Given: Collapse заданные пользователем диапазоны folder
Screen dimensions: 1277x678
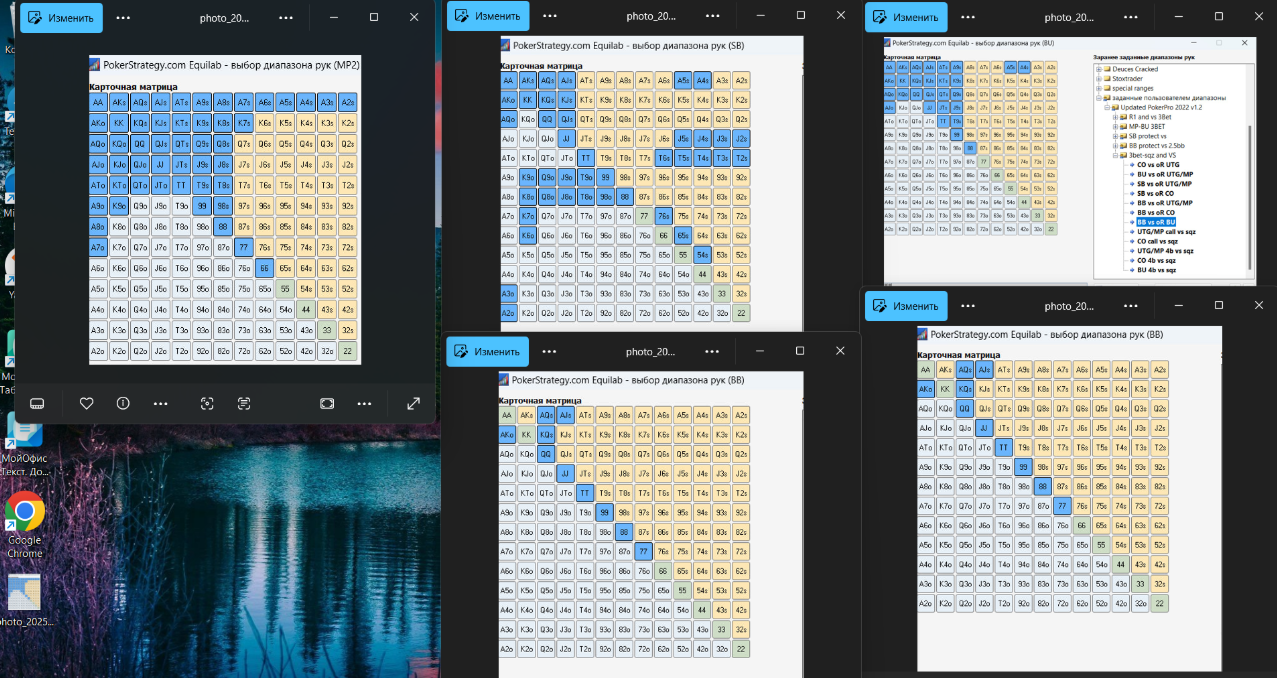Looking at the screenshot, I should coord(1098,98).
